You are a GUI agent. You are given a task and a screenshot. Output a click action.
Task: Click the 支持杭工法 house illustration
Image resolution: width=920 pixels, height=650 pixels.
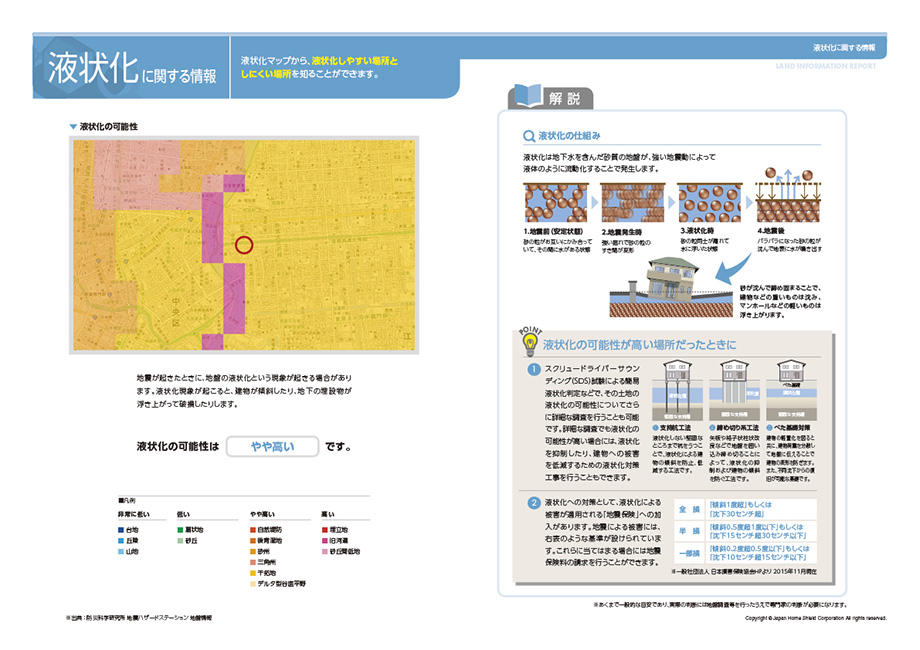coord(678,389)
